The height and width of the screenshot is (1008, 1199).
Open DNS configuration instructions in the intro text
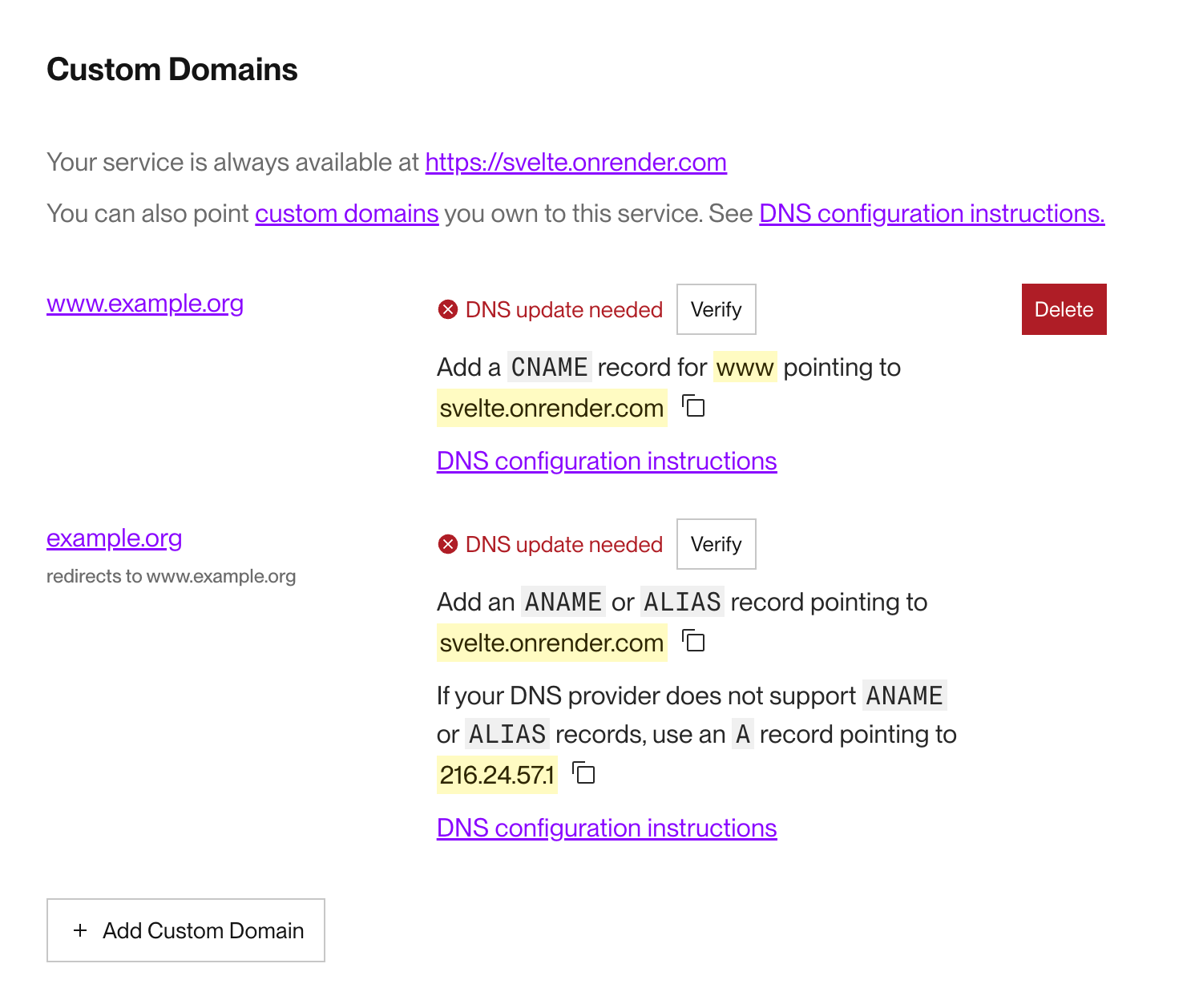931,213
